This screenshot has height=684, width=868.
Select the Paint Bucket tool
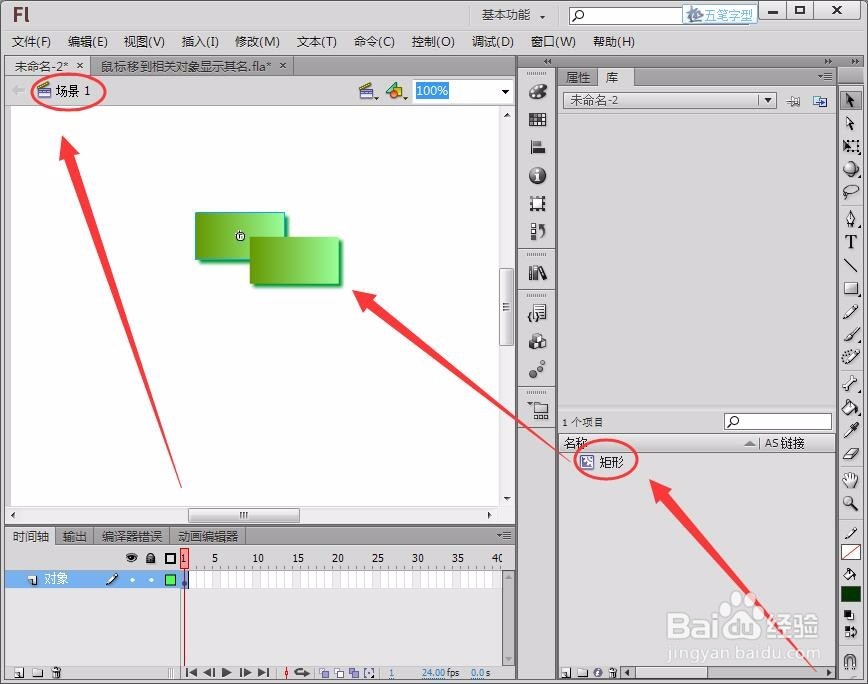pos(850,407)
